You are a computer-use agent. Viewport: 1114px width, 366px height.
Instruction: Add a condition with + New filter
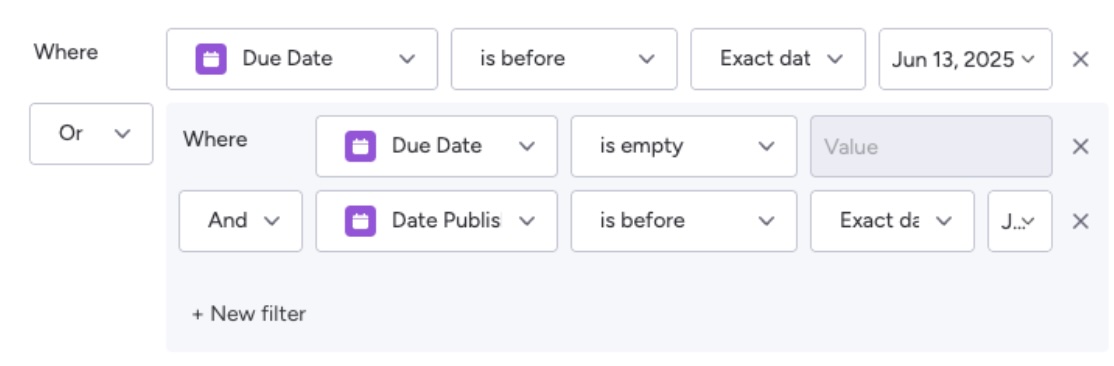[x=249, y=313]
